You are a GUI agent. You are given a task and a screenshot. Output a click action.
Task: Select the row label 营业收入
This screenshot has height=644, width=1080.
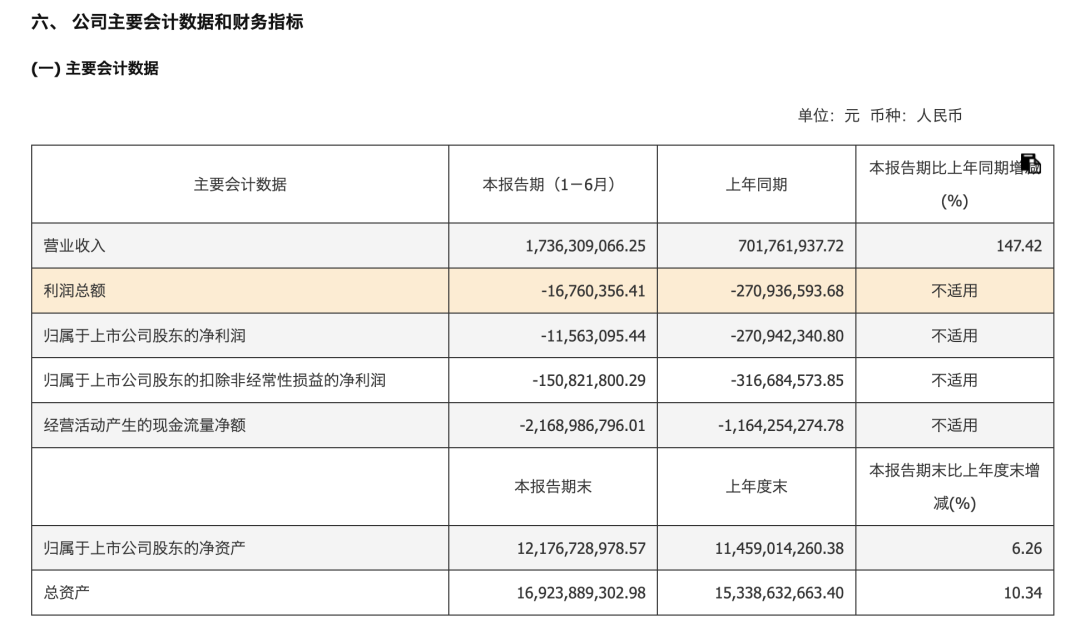tap(74, 246)
